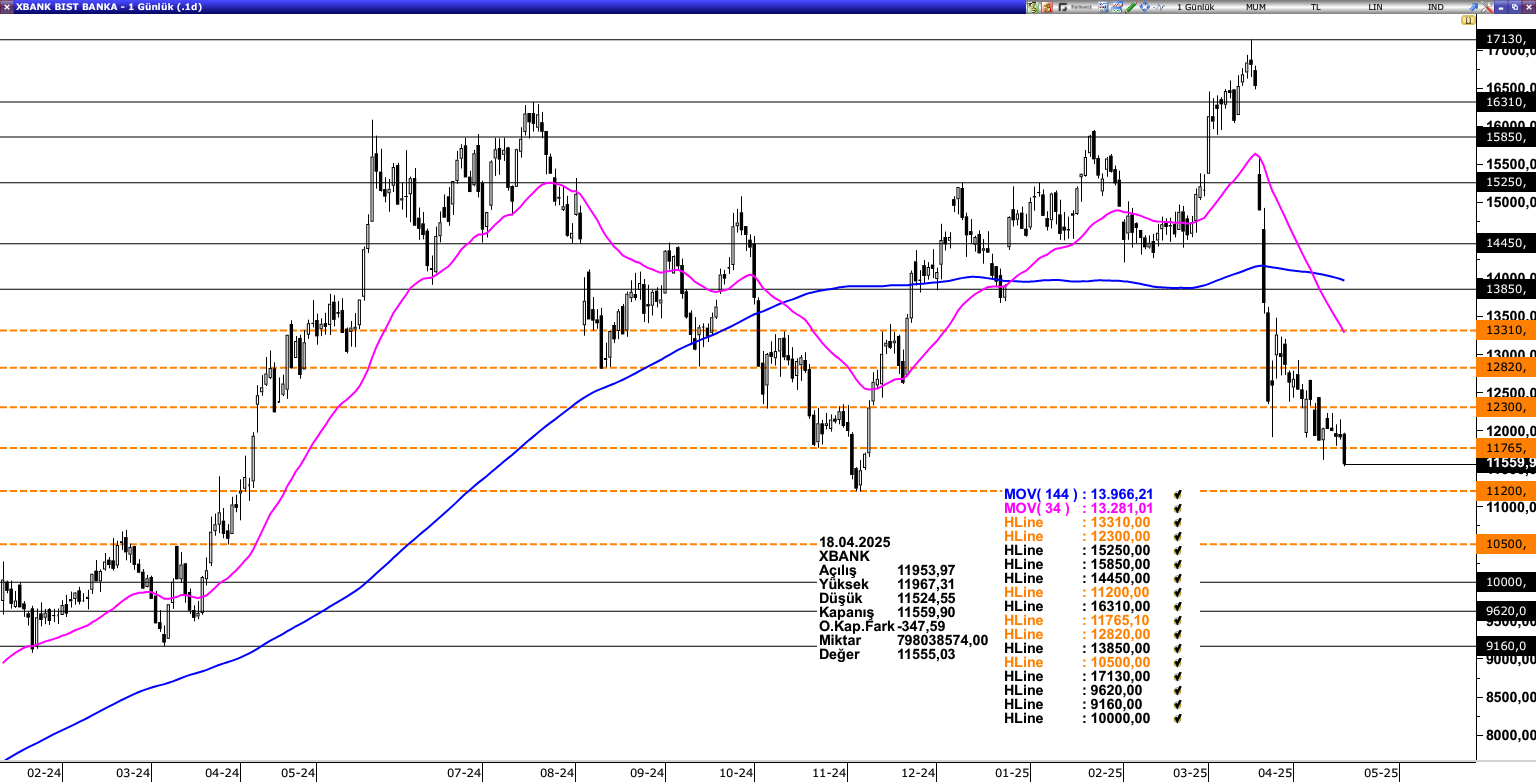The image size is (1536, 782).
Task: Toggle checkmark for HLine 13310,00
Action: (x=1179, y=522)
